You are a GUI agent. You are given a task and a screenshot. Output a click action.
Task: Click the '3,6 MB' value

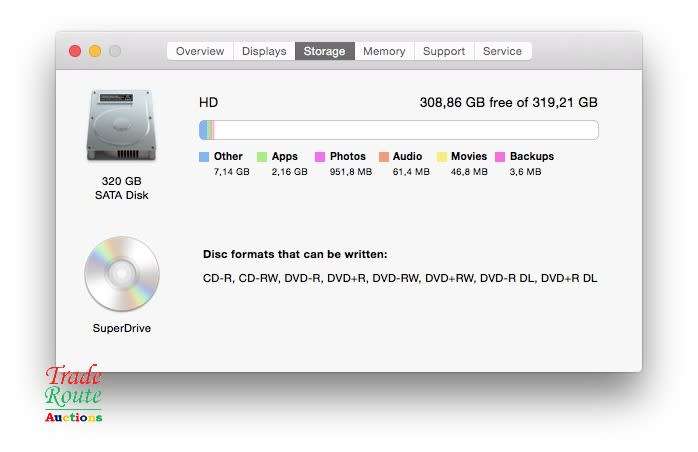pos(526,172)
